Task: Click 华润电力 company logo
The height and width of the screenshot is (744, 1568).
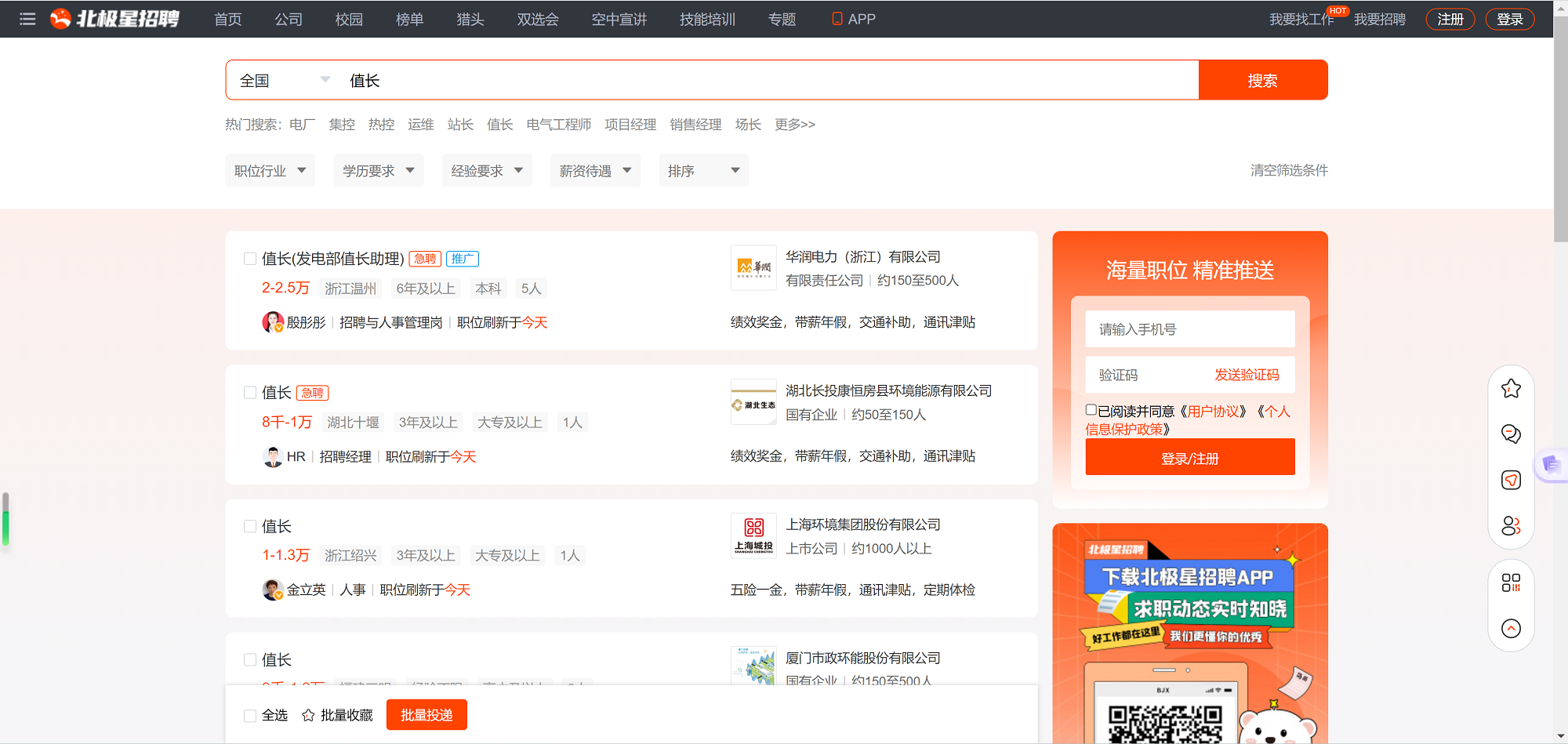Action: coord(753,267)
